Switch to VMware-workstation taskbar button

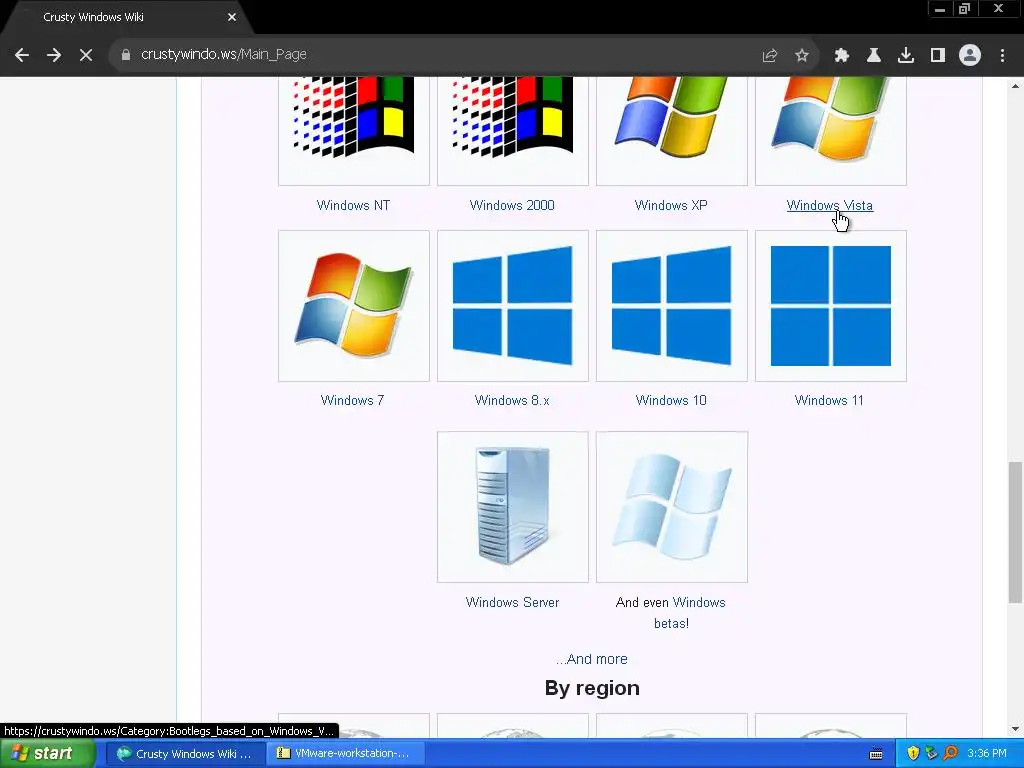[x=346, y=754]
